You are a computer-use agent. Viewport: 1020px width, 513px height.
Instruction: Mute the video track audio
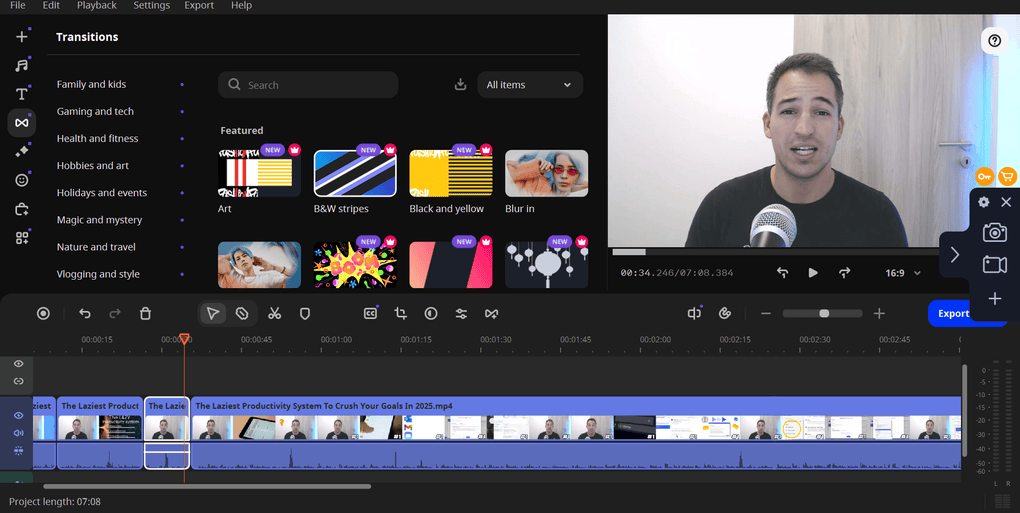point(18,433)
